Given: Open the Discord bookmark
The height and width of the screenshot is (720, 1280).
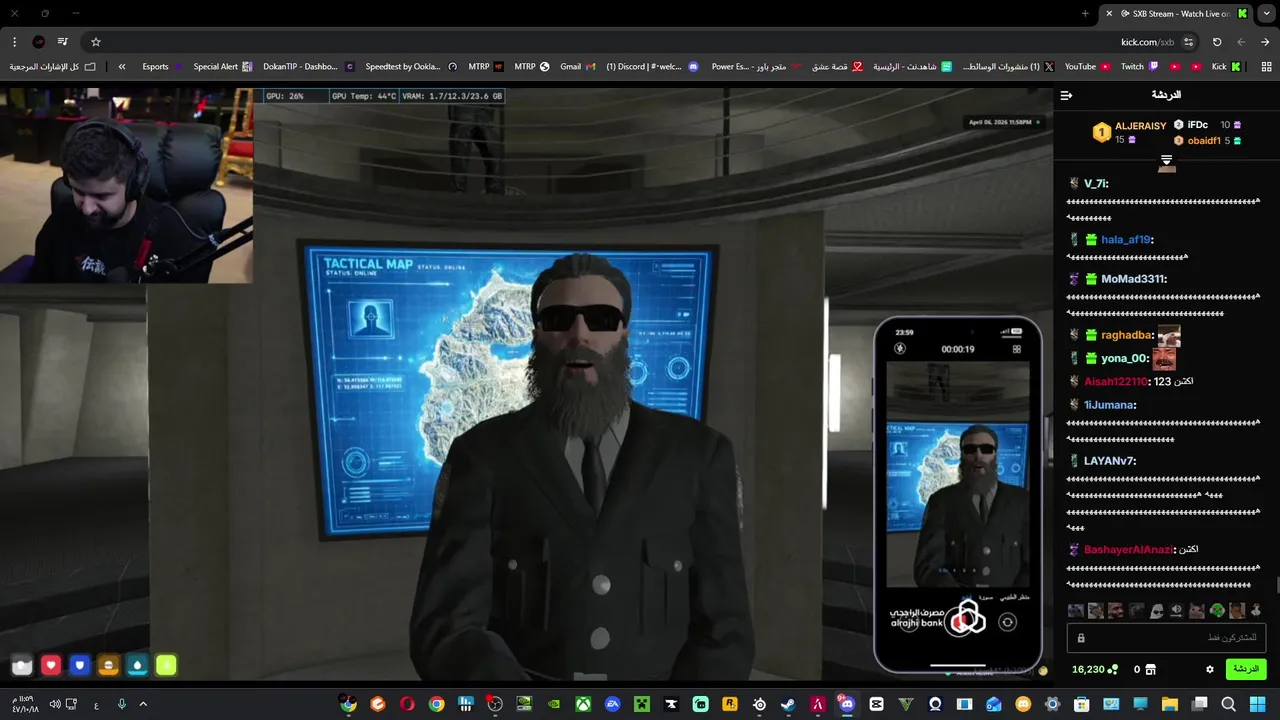Looking at the screenshot, I should click(x=652, y=67).
